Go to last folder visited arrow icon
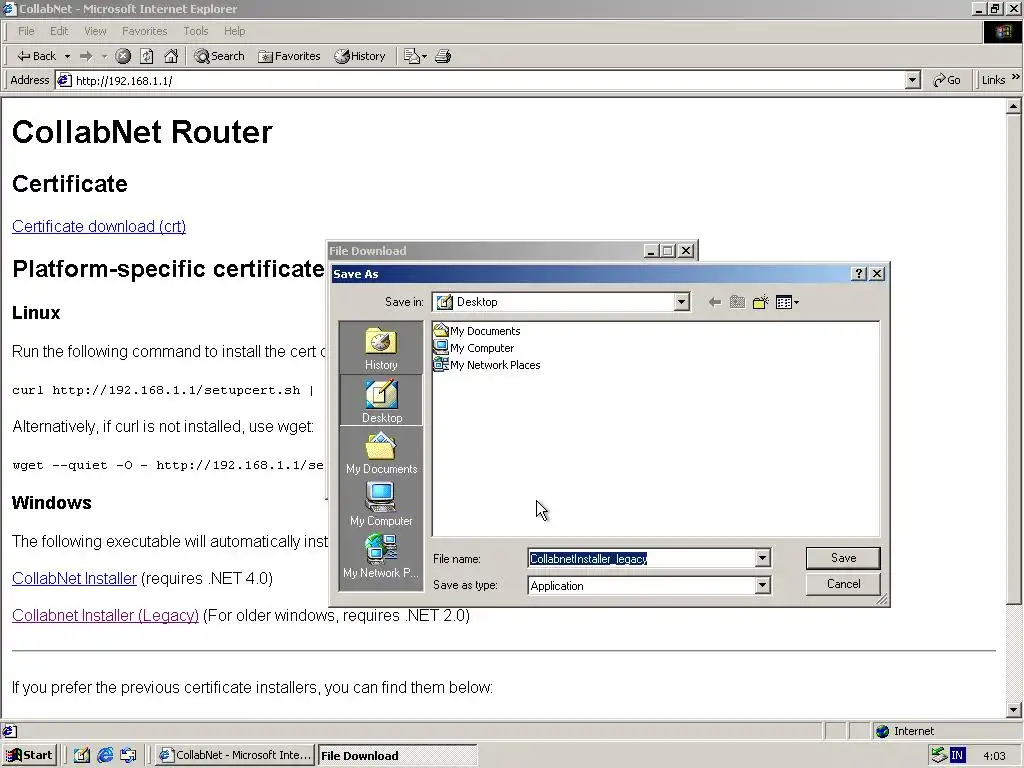 point(714,302)
